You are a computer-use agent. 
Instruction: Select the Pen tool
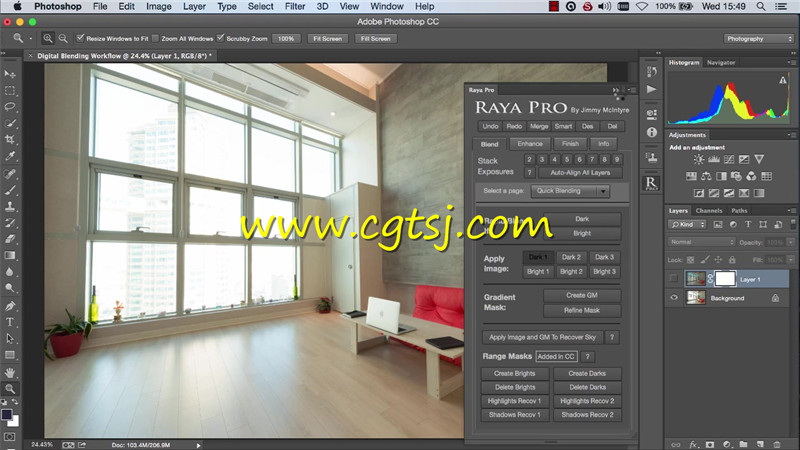coord(10,306)
